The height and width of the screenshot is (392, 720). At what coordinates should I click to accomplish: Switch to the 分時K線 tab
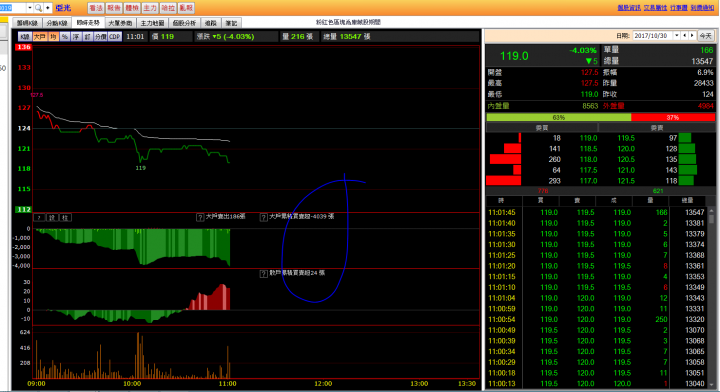57,23
